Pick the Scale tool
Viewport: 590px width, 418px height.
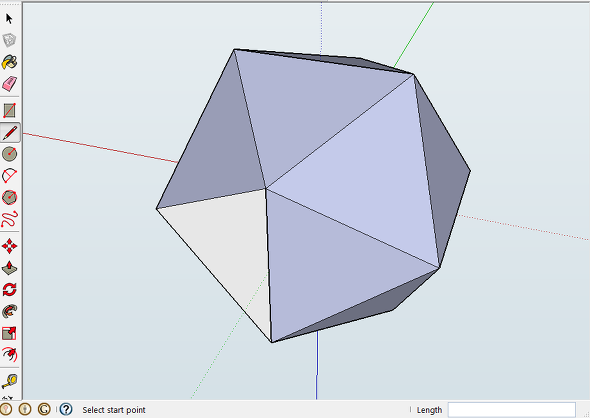pos(9,333)
